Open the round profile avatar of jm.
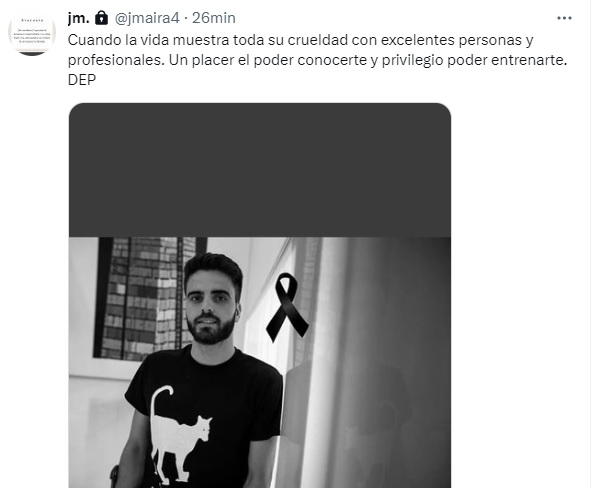The image size is (592, 488). pyautogui.click(x=32, y=32)
